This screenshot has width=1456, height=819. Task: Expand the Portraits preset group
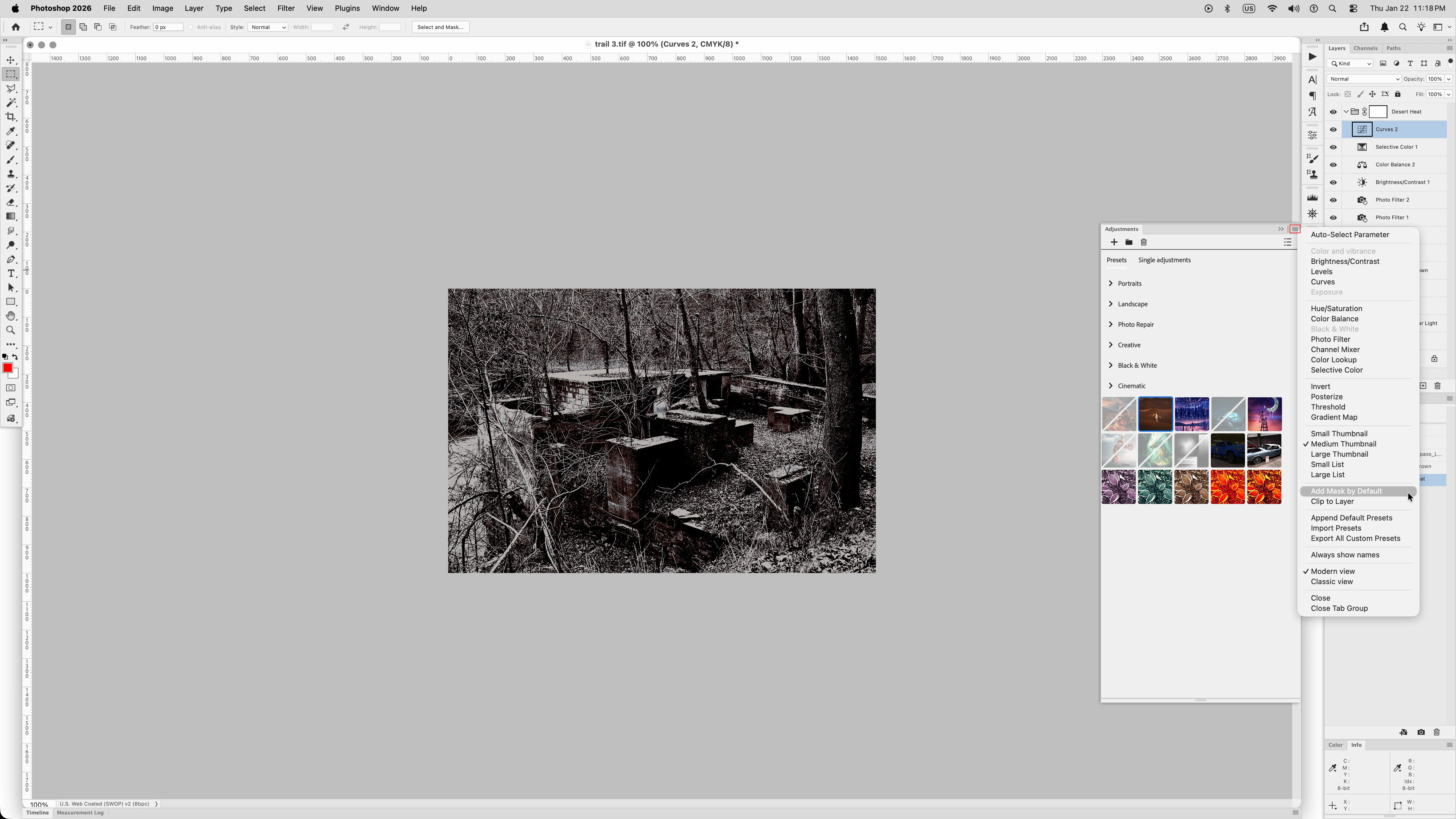coord(1111,283)
